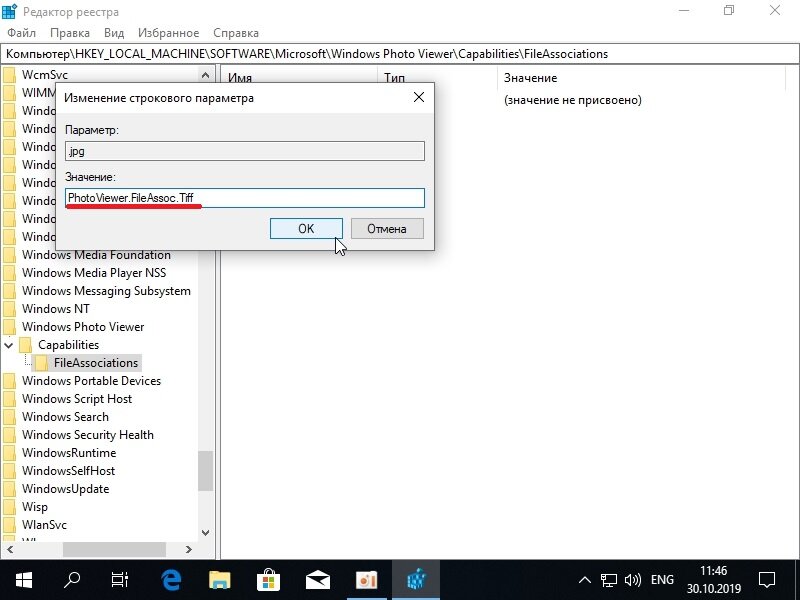Open the Файл menu

pos(21,33)
